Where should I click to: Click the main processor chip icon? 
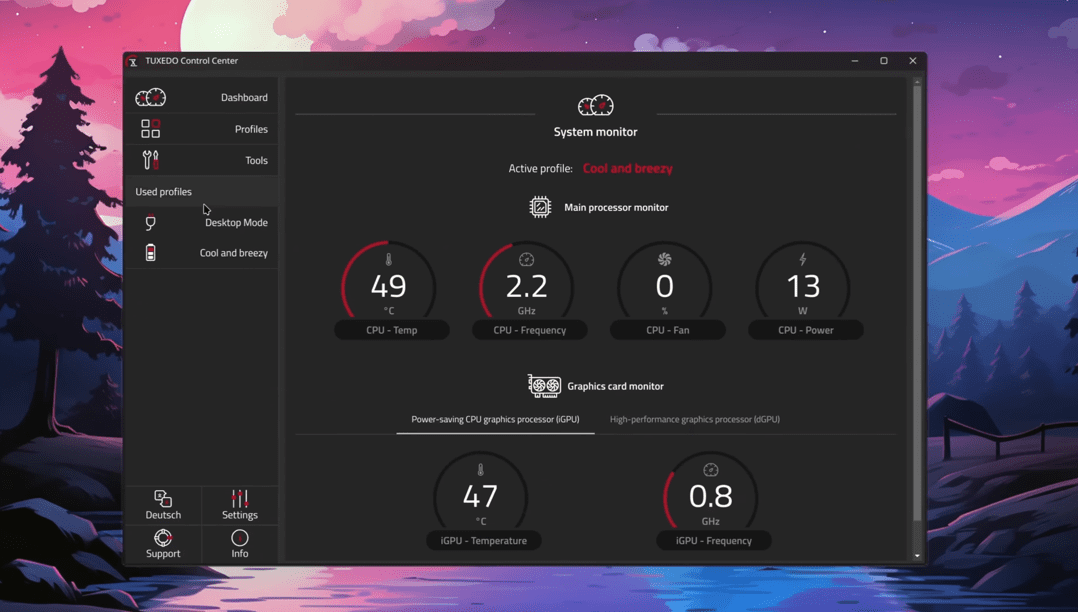click(540, 207)
